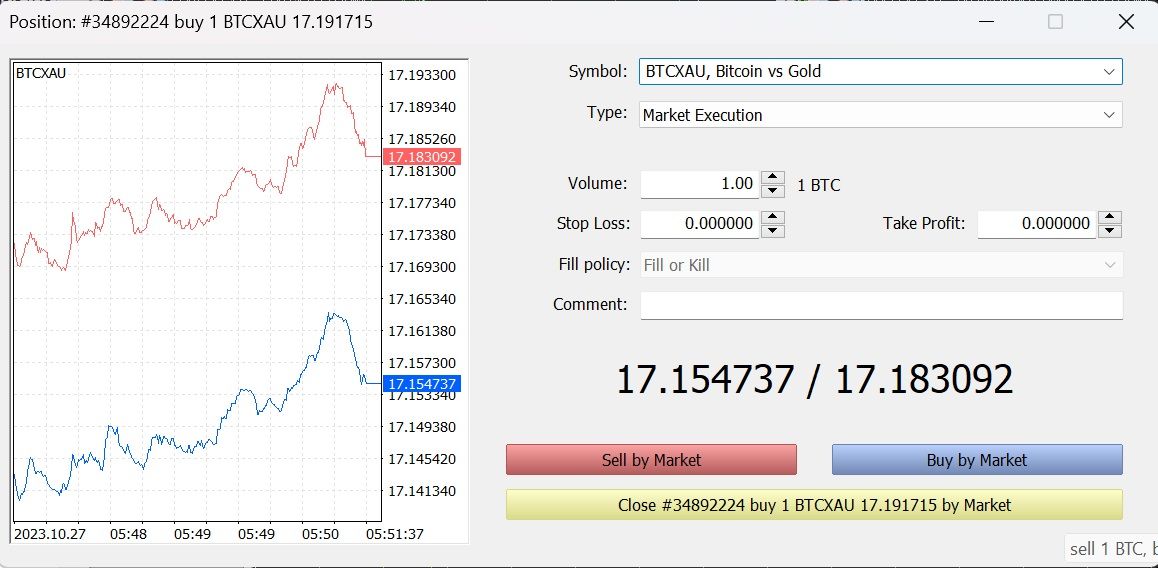Focus the Comment text field

880,305
